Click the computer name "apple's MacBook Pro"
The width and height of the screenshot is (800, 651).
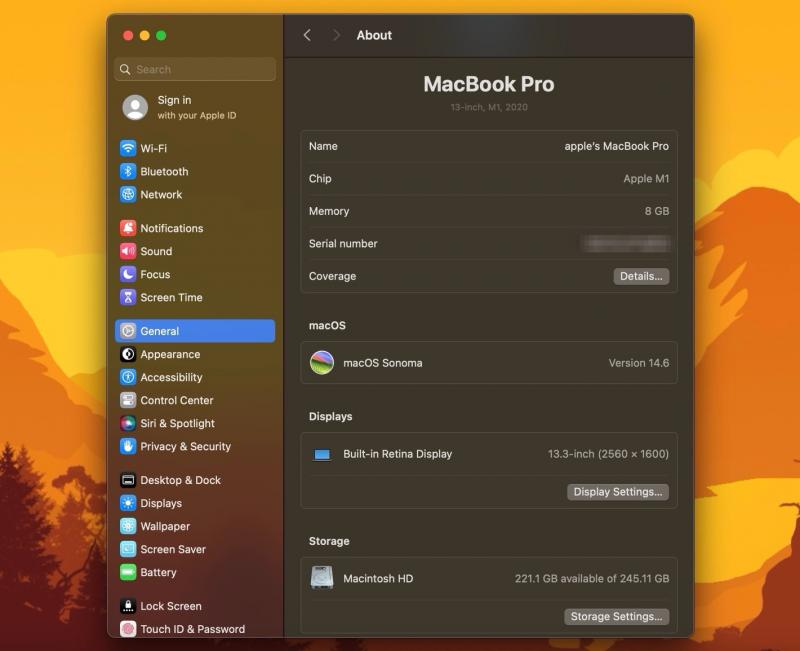616,146
